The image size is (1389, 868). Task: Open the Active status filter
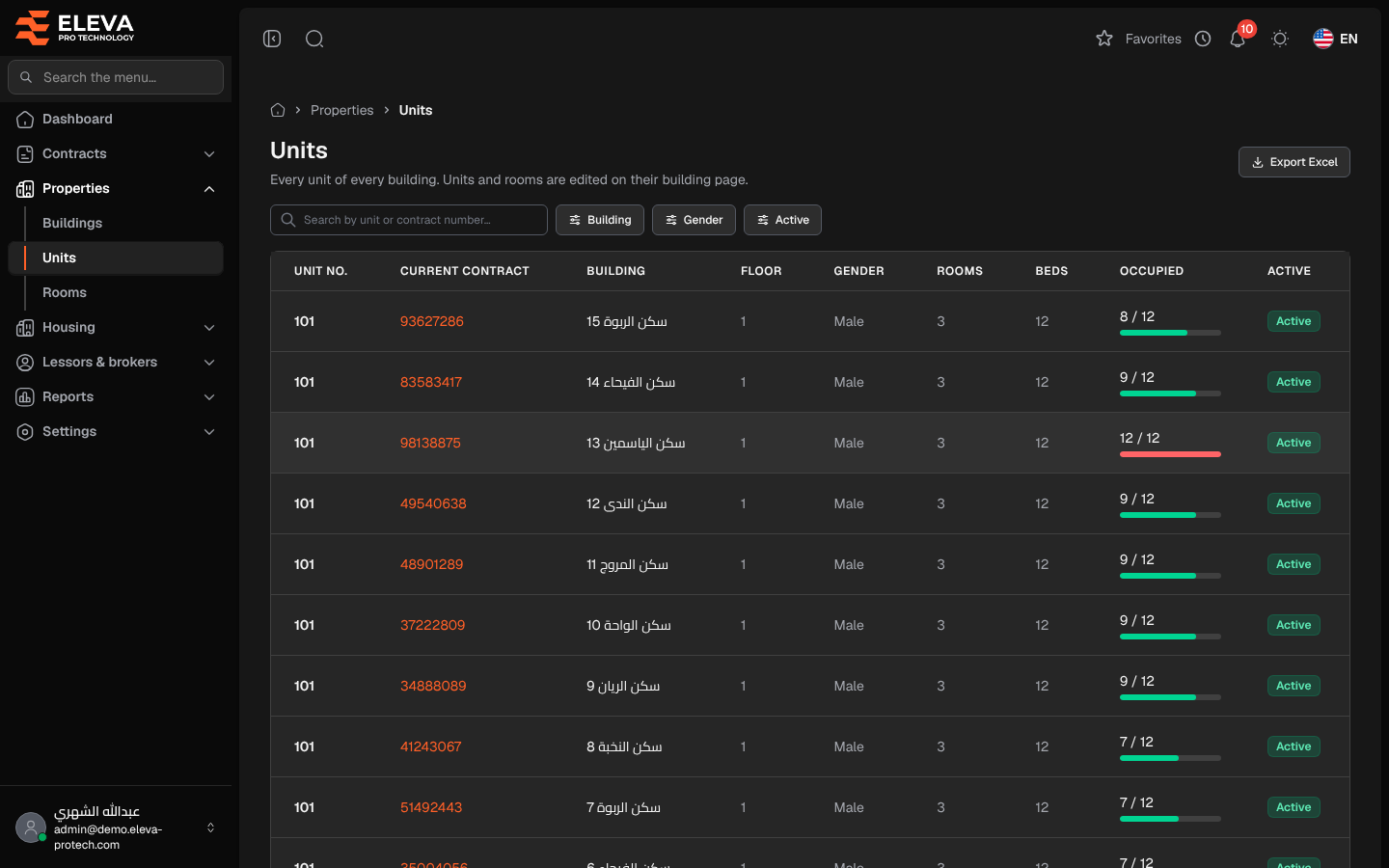(x=782, y=220)
